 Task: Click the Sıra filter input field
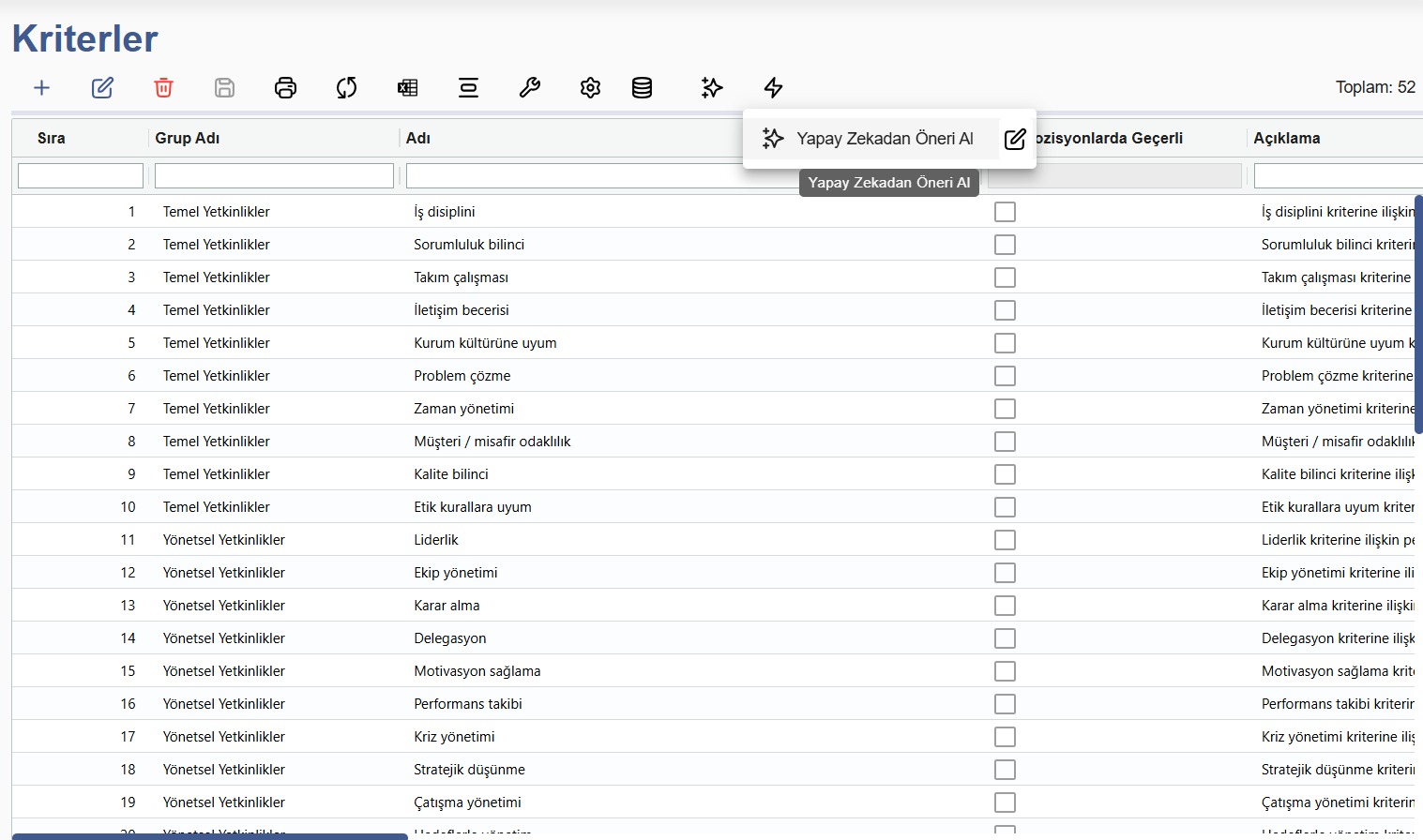(81, 175)
